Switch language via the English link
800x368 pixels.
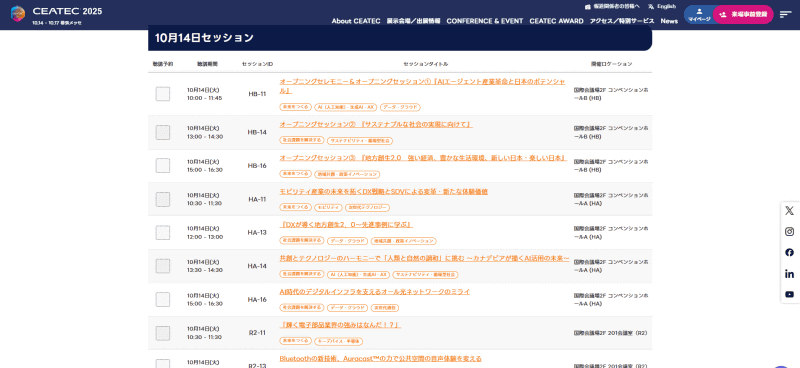click(x=666, y=7)
